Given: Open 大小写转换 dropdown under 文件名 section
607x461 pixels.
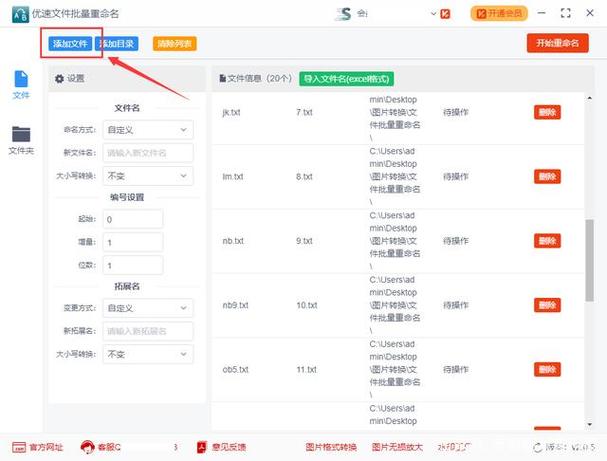Looking at the screenshot, I should 148,176.
